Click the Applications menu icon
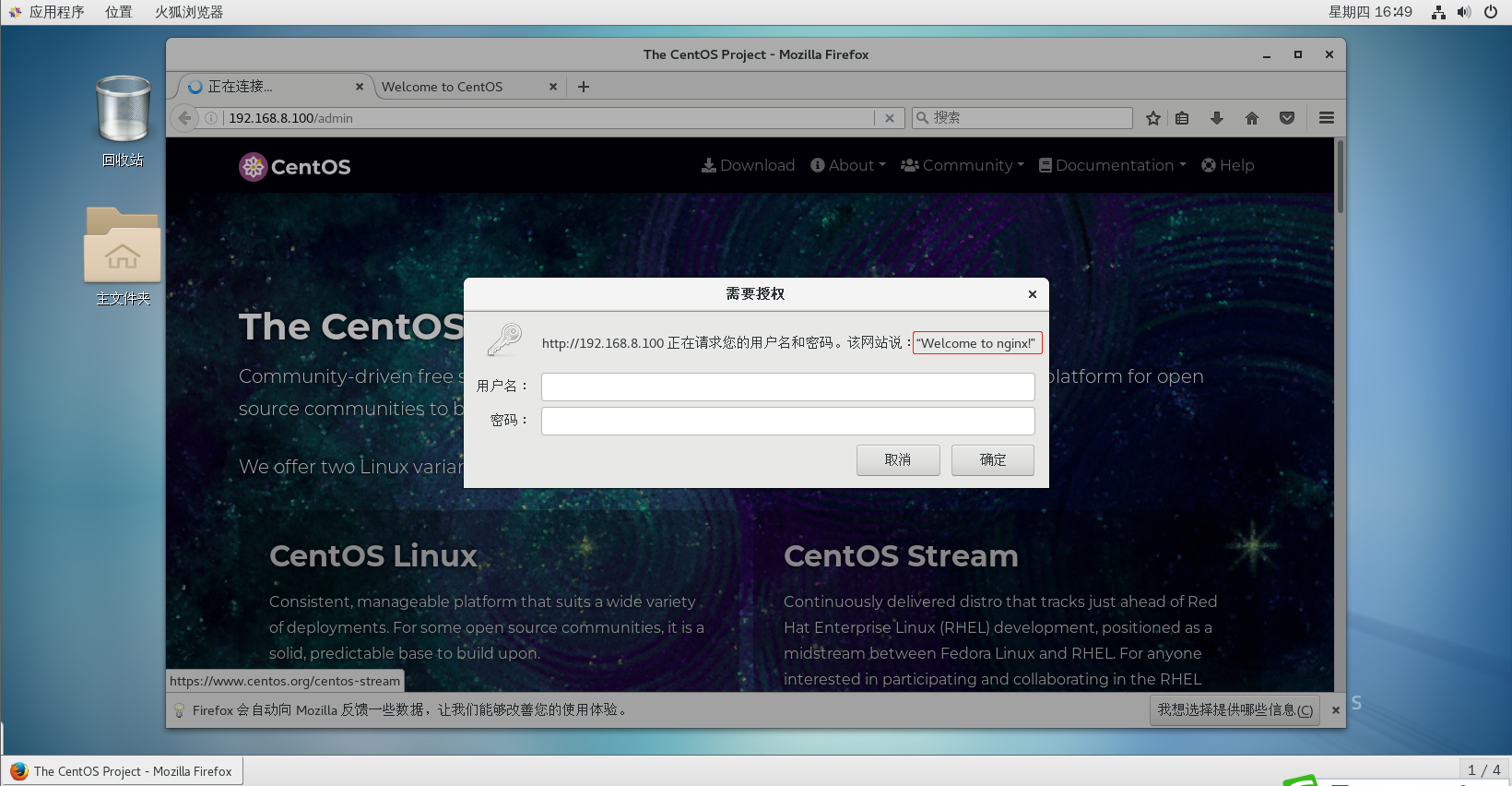The image size is (1512, 786). (15, 12)
